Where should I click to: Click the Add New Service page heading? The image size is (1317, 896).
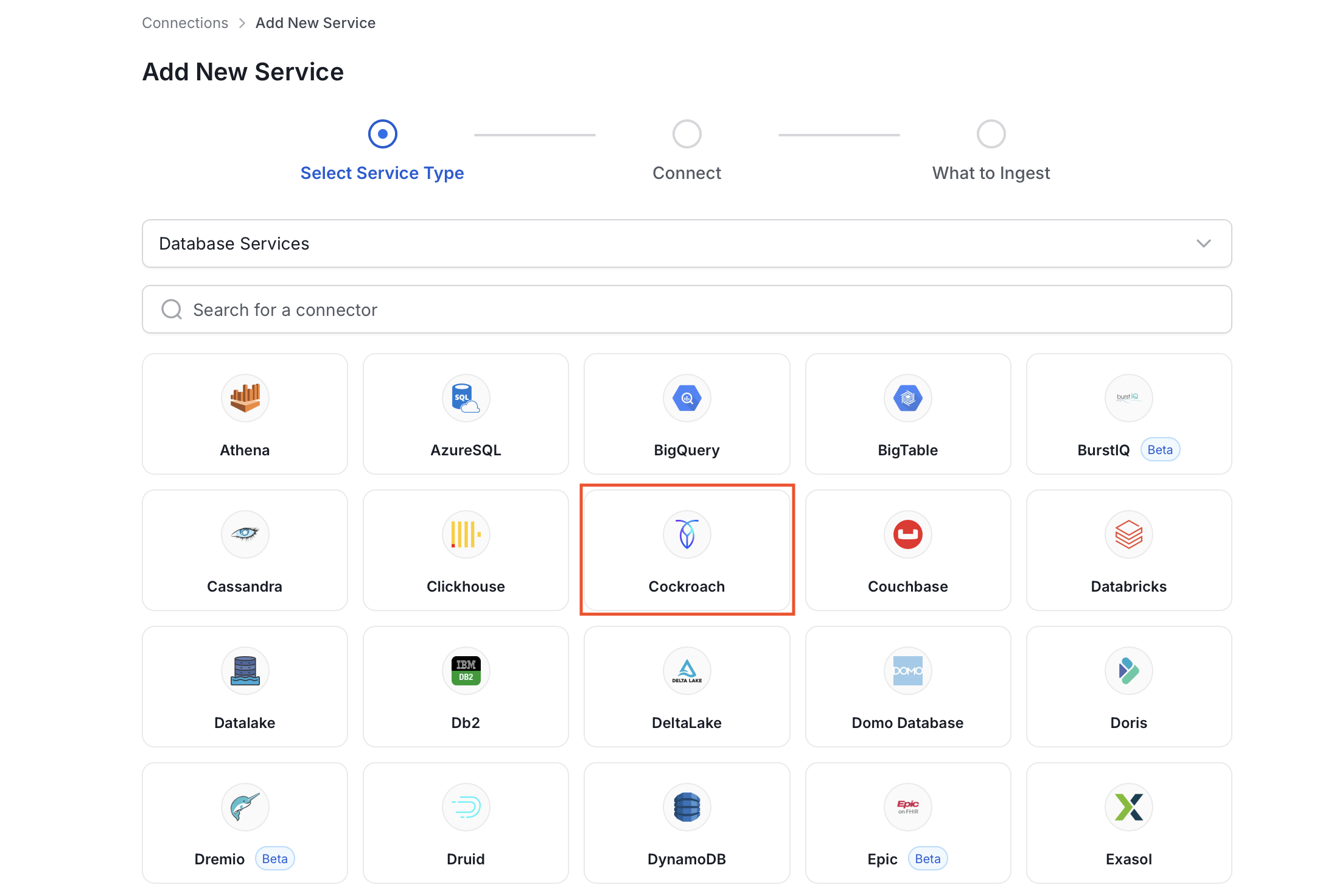tap(243, 72)
